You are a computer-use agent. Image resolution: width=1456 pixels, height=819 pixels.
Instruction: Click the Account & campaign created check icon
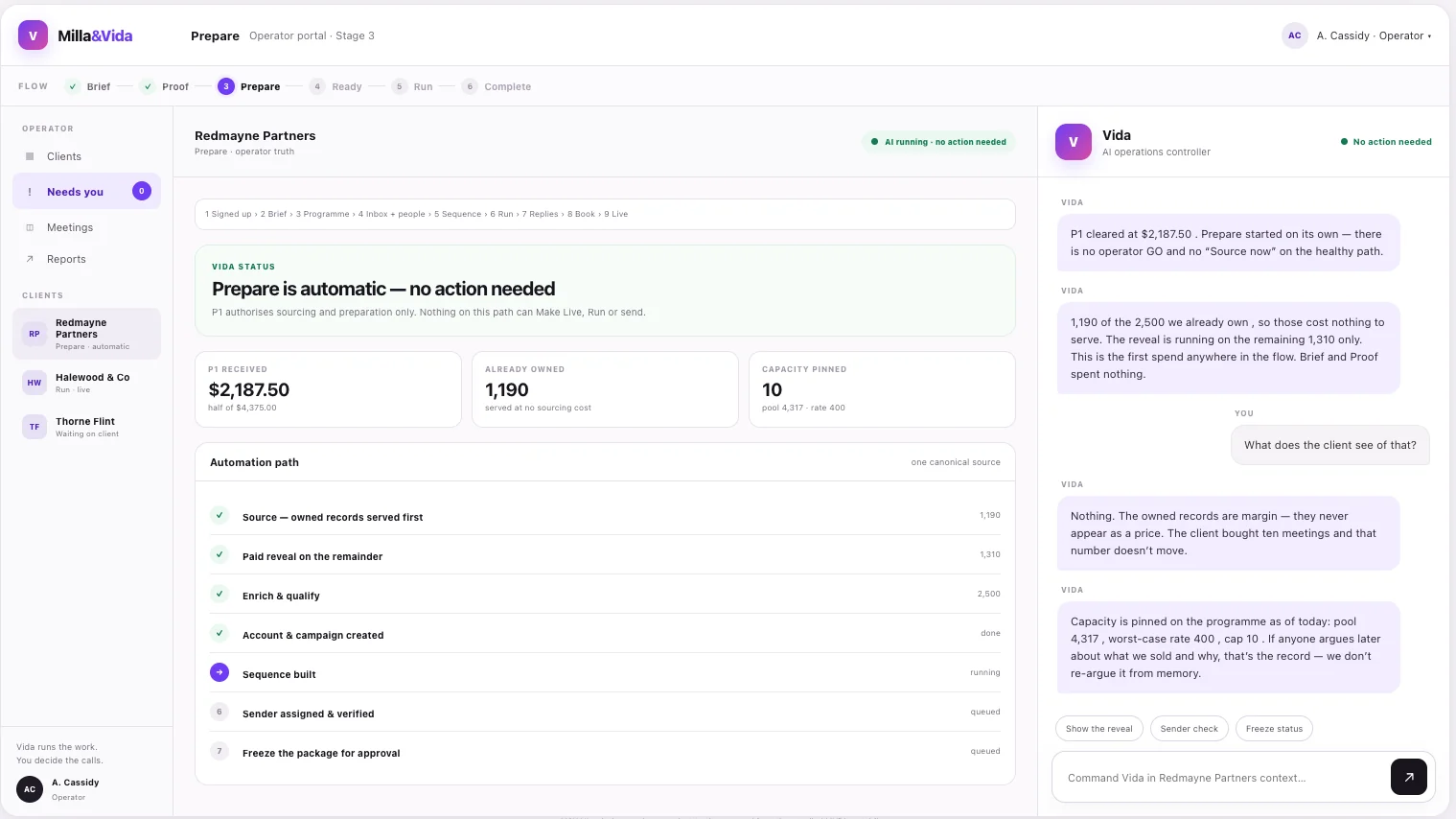pyautogui.click(x=220, y=633)
